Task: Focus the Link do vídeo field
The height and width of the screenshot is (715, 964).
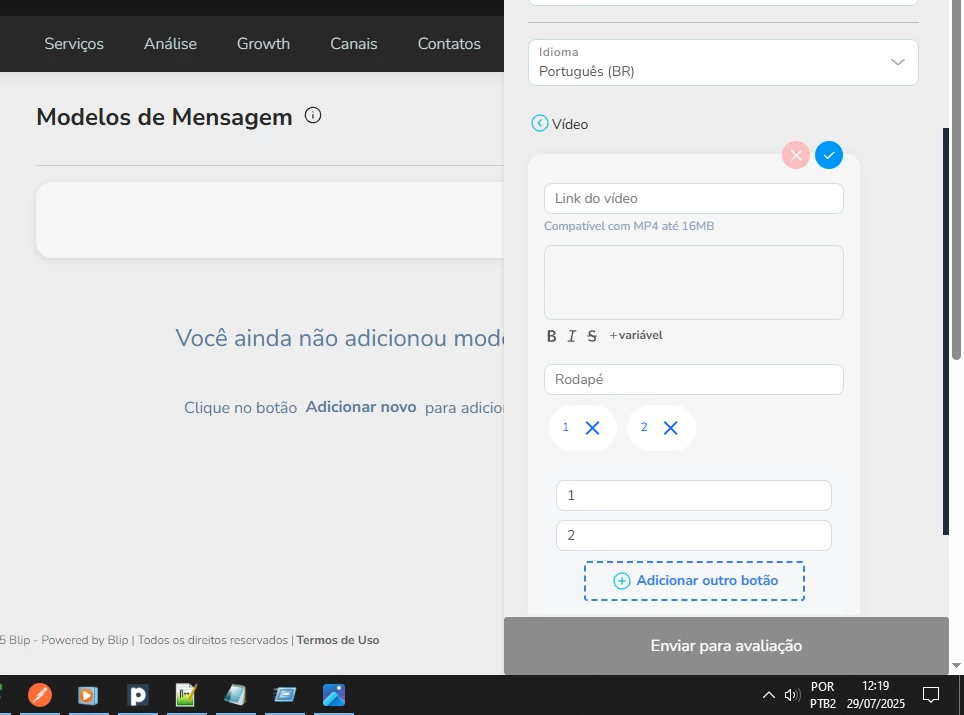Action: [693, 199]
